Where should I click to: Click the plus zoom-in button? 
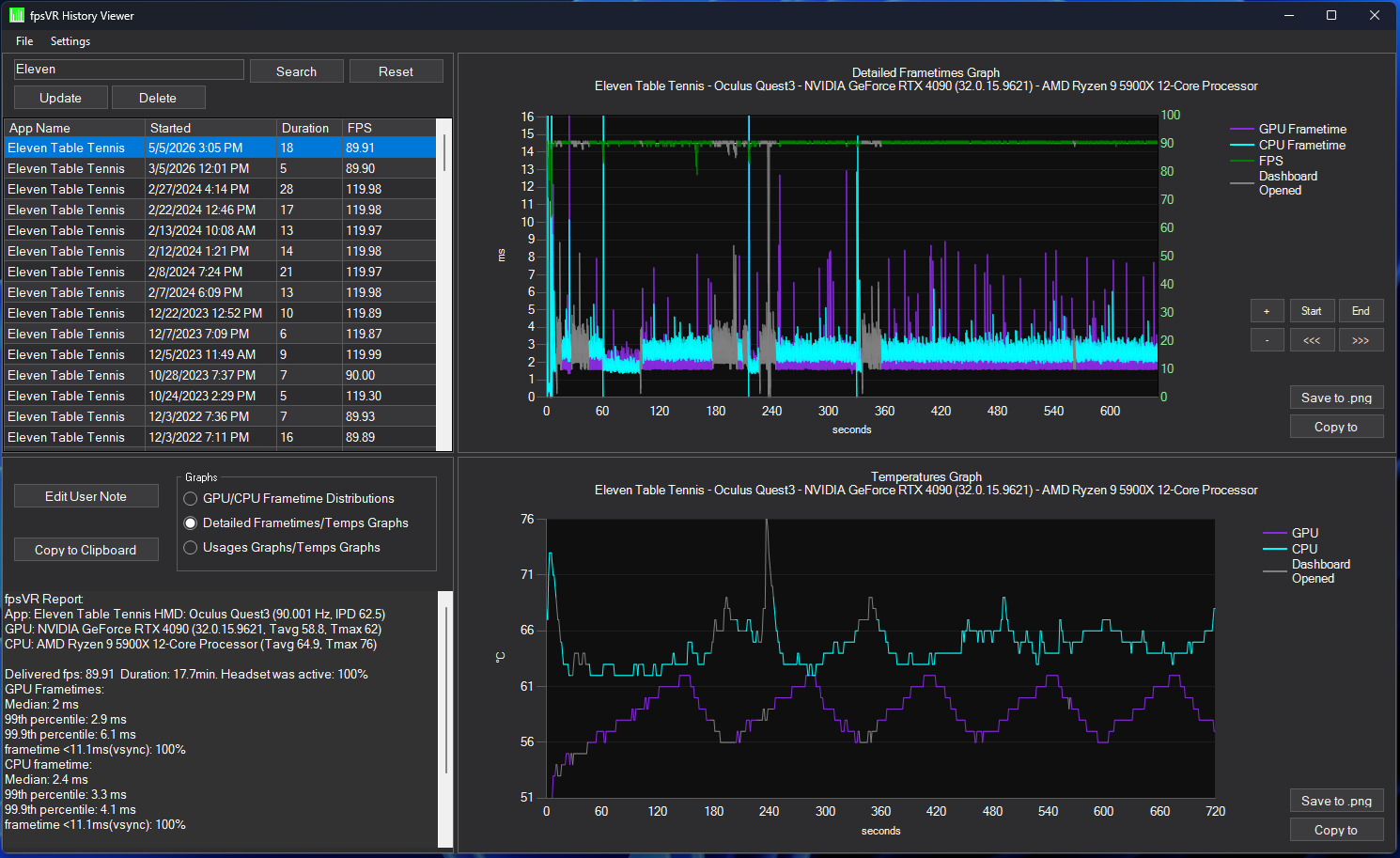click(1267, 311)
